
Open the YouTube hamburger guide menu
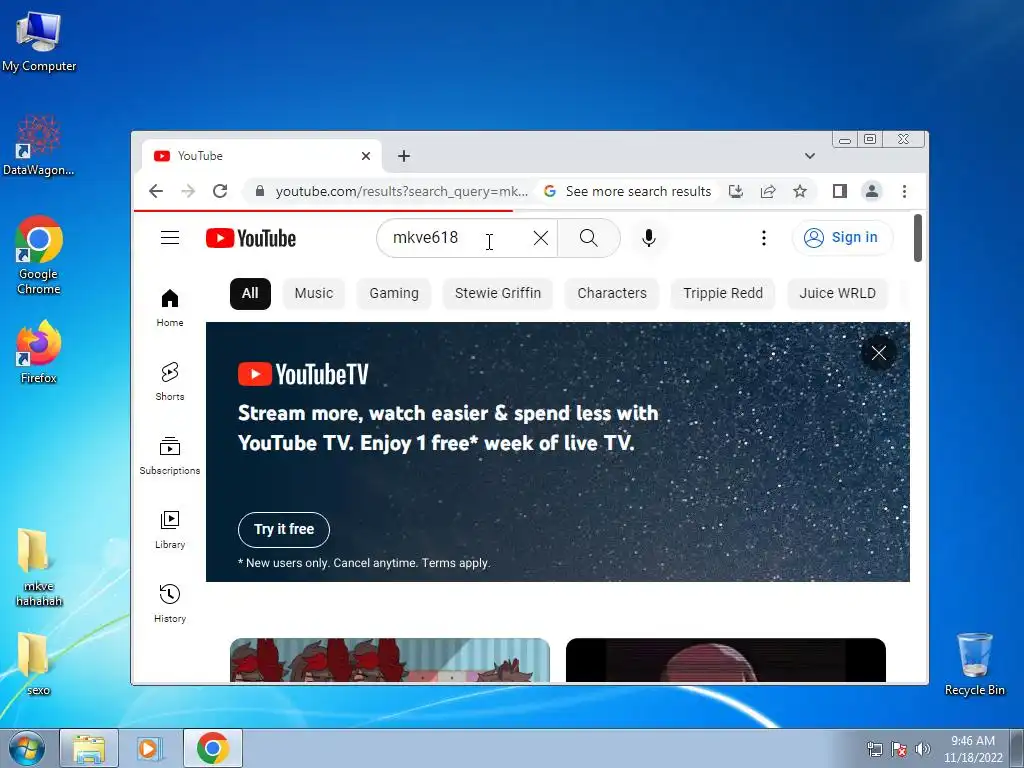pos(170,238)
